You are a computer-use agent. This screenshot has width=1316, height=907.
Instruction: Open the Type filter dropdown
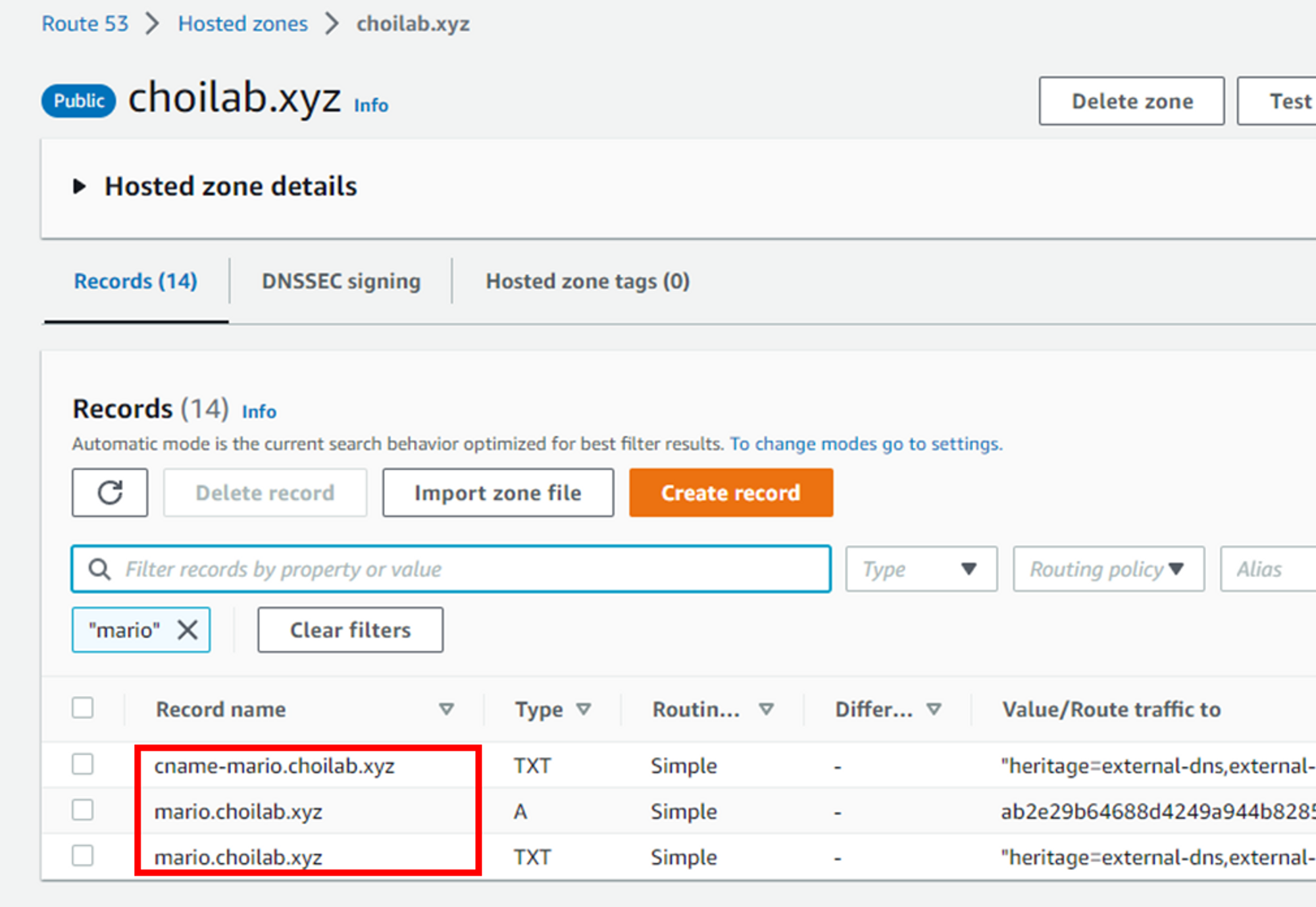(x=921, y=569)
